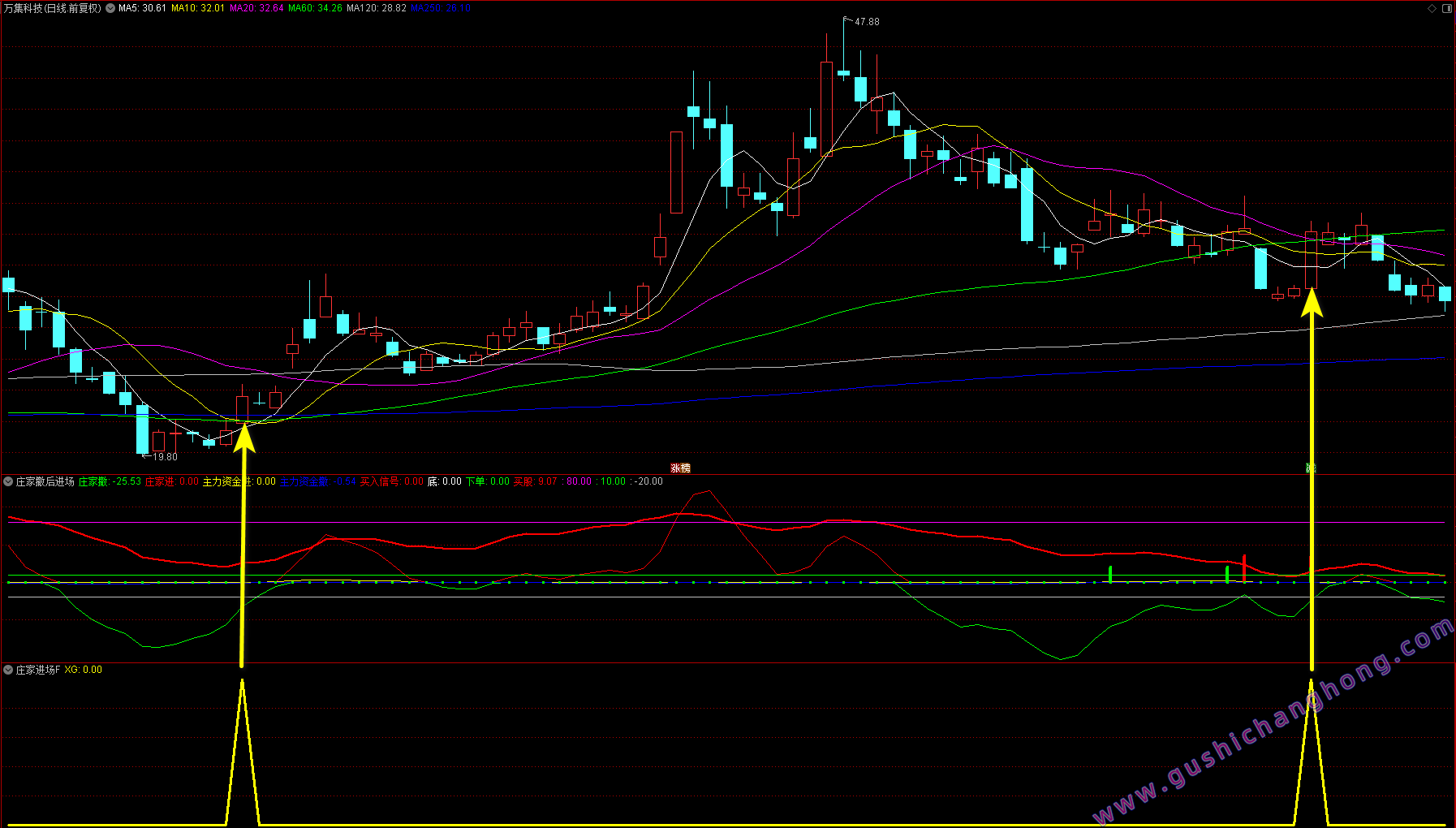
Task: Click the diamond icon at top right
Action: tap(1432, 8)
